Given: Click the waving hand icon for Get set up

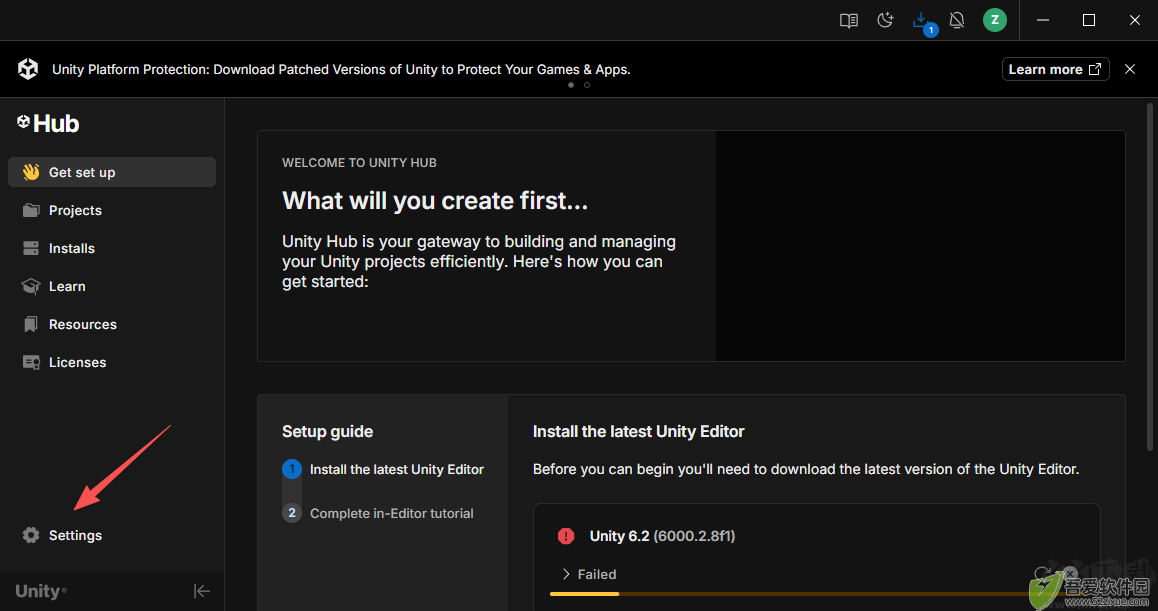Looking at the screenshot, I should [x=30, y=172].
